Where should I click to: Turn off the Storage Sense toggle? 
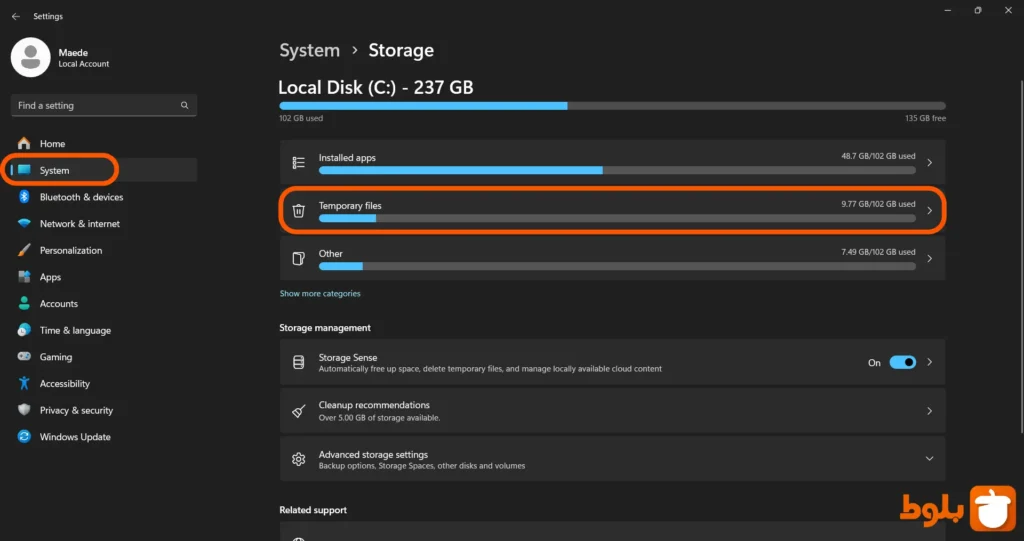pos(902,363)
